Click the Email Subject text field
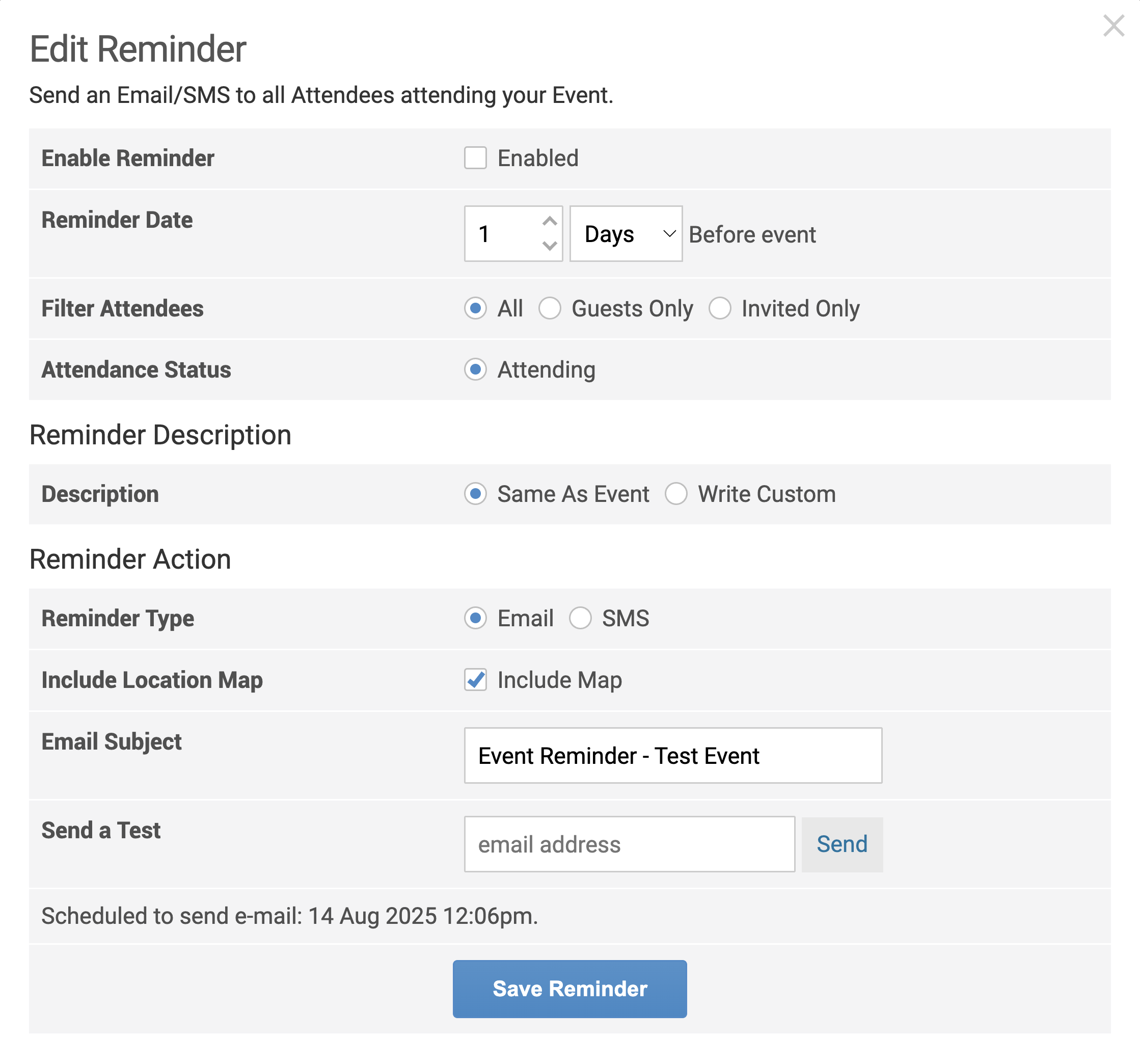 click(673, 755)
